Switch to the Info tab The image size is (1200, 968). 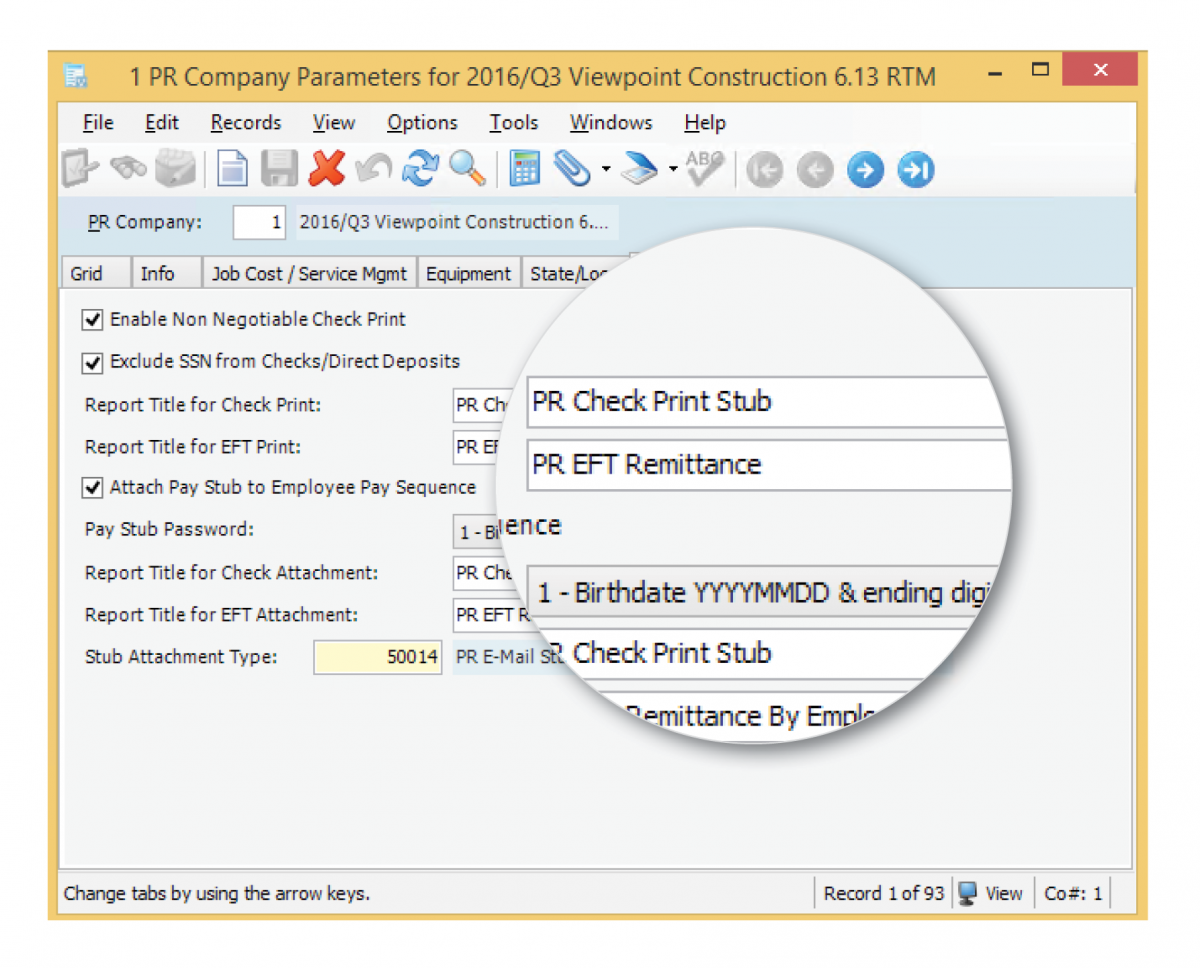click(x=166, y=273)
